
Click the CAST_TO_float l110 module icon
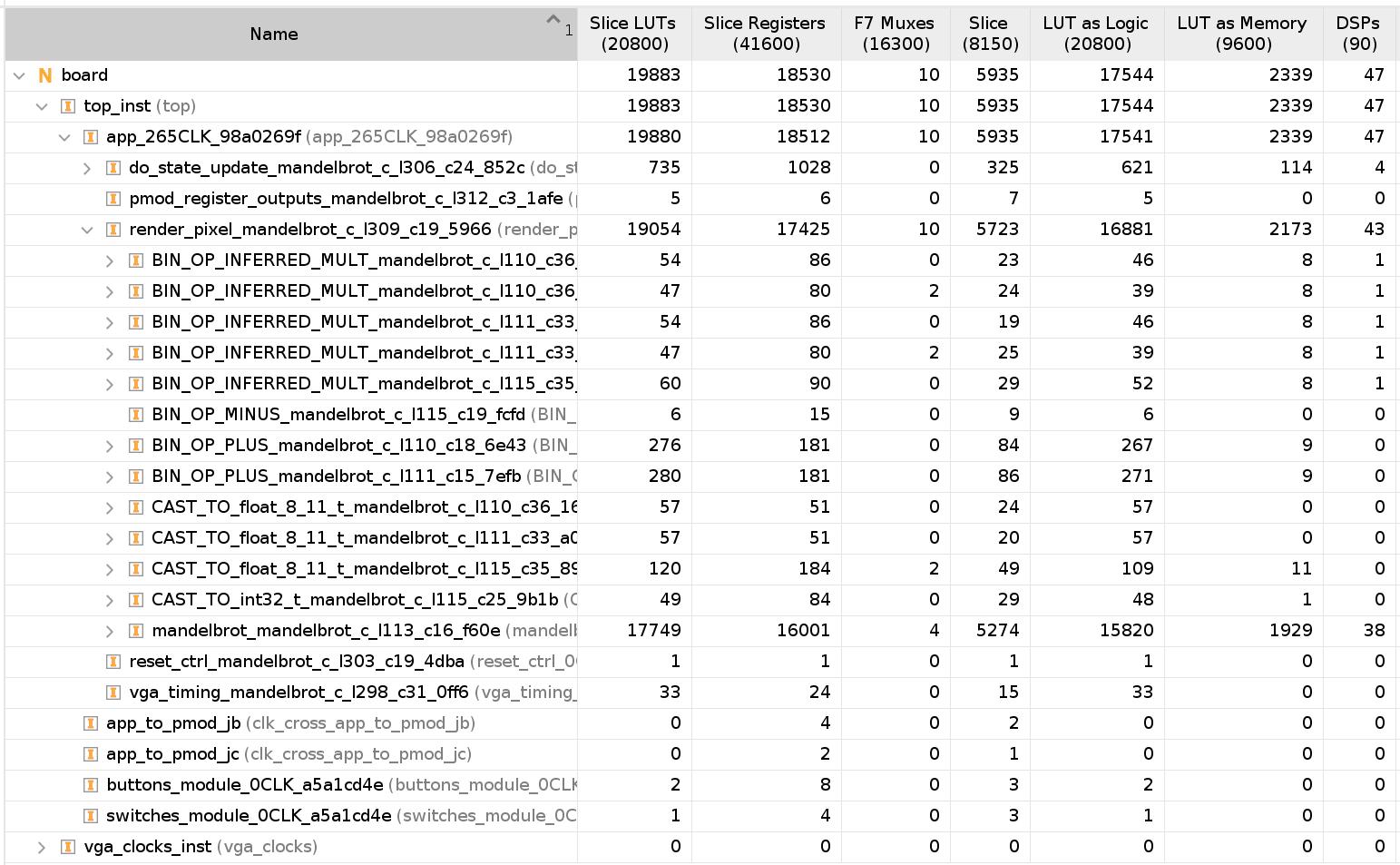pyautogui.click(x=136, y=507)
